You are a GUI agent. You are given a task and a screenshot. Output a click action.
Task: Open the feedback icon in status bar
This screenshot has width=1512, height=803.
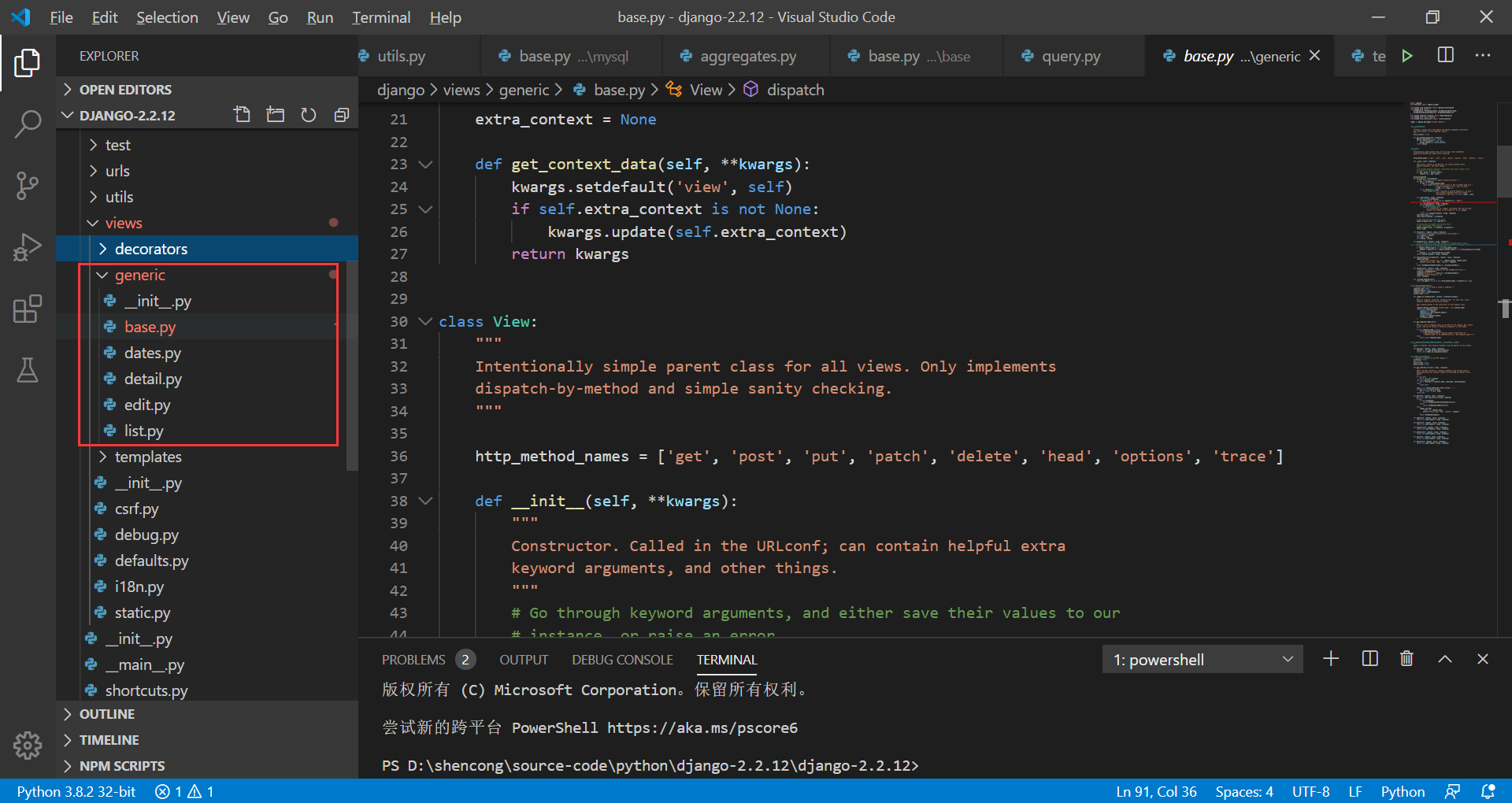click(x=1453, y=791)
